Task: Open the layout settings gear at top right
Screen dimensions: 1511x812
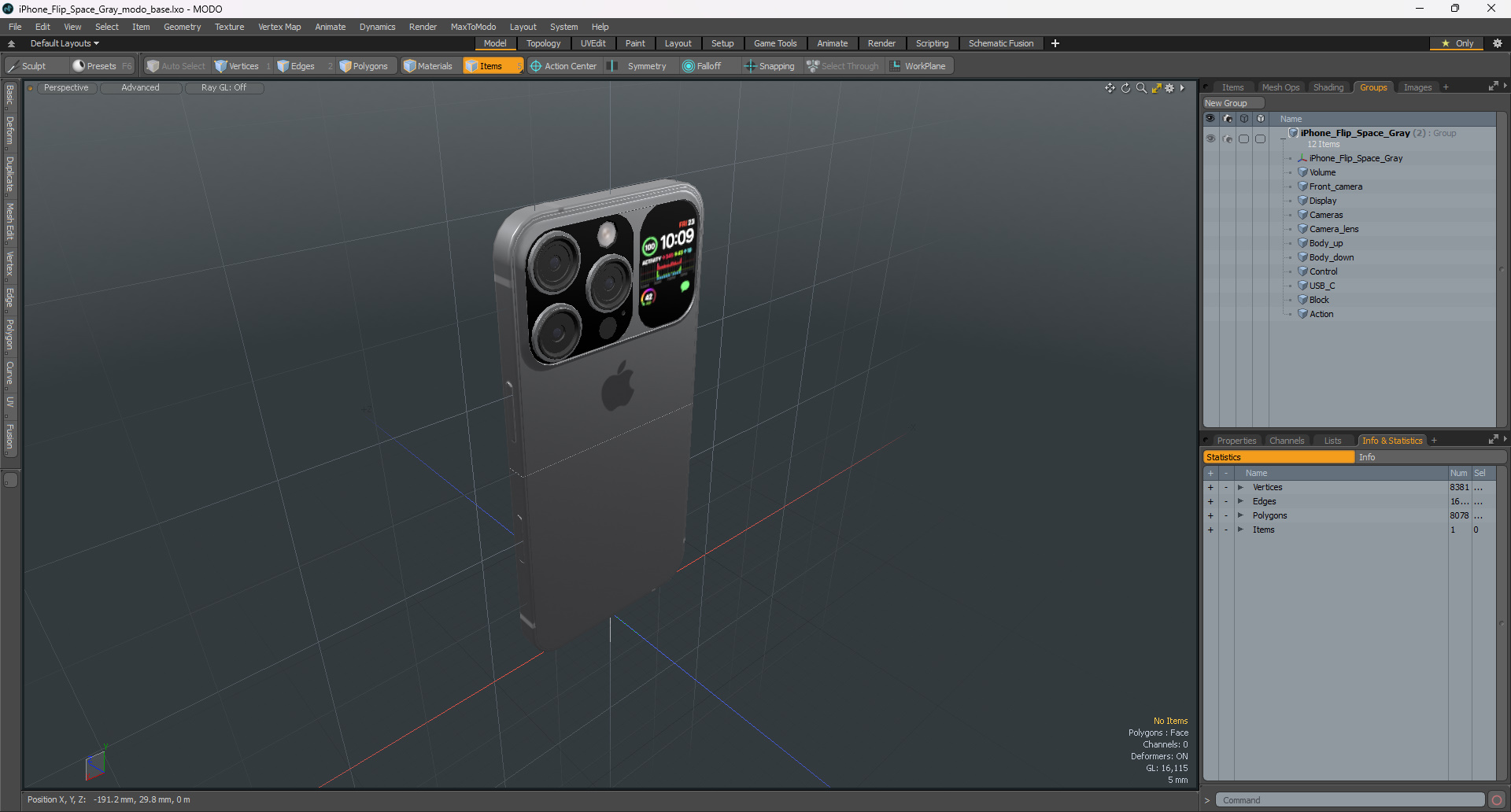Action: click(x=1497, y=43)
